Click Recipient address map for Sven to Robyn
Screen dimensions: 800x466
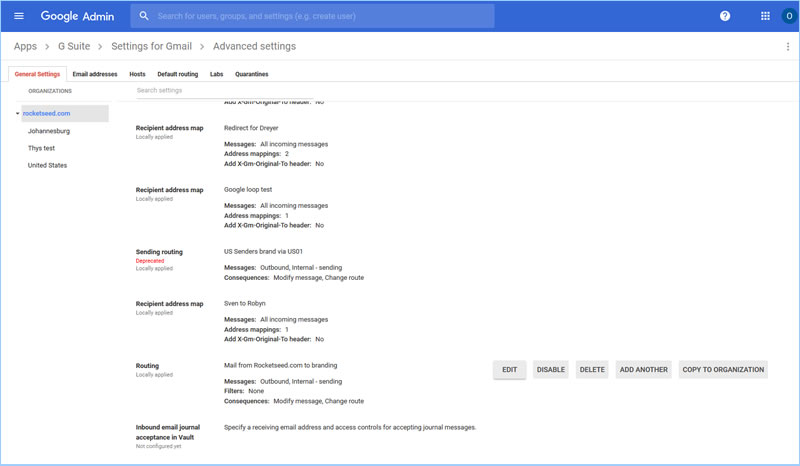[169, 304]
